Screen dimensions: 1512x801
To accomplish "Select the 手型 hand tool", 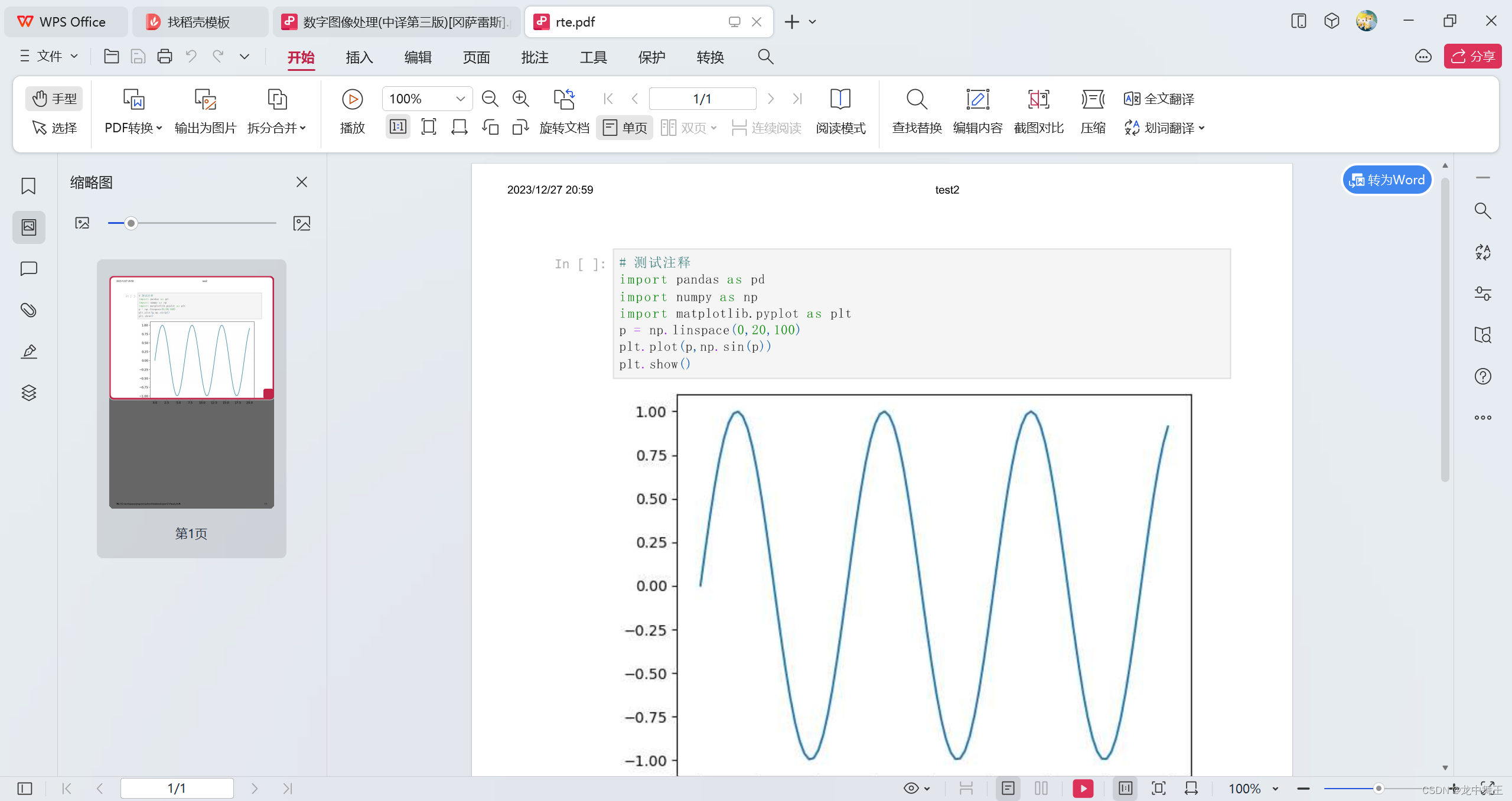I will [54, 98].
